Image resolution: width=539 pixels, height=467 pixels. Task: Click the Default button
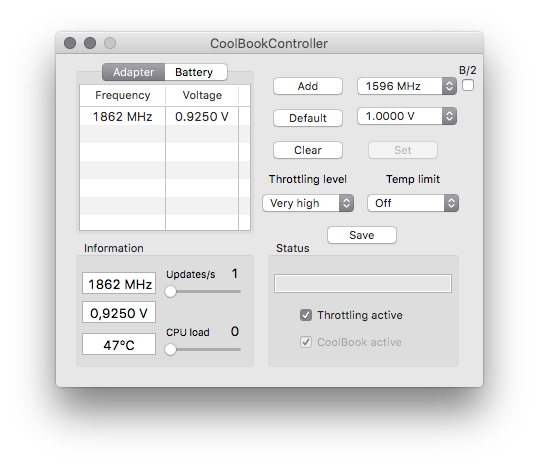click(308, 118)
